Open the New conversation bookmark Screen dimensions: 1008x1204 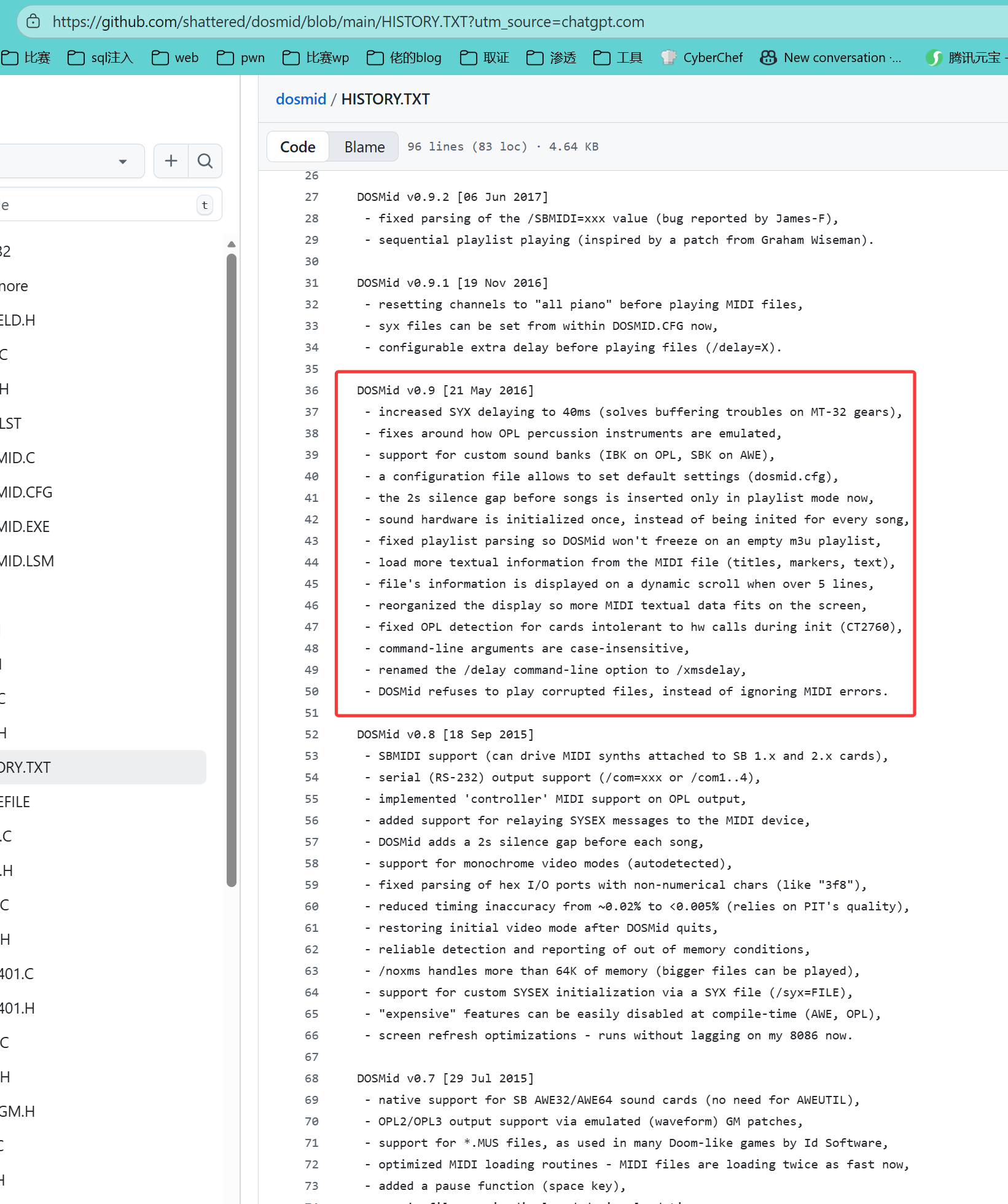point(831,58)
